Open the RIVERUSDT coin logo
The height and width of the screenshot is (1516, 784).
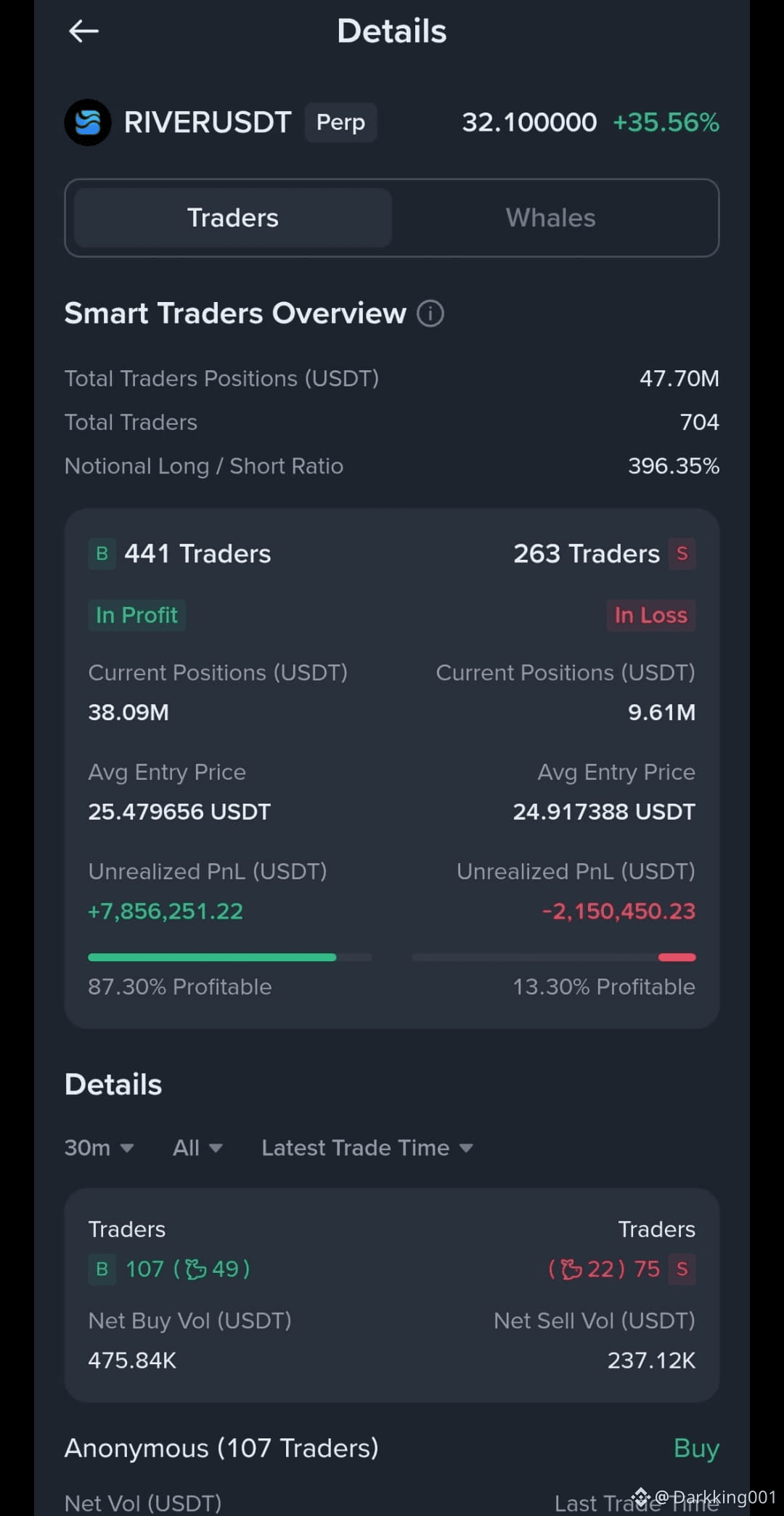point(88,122)
